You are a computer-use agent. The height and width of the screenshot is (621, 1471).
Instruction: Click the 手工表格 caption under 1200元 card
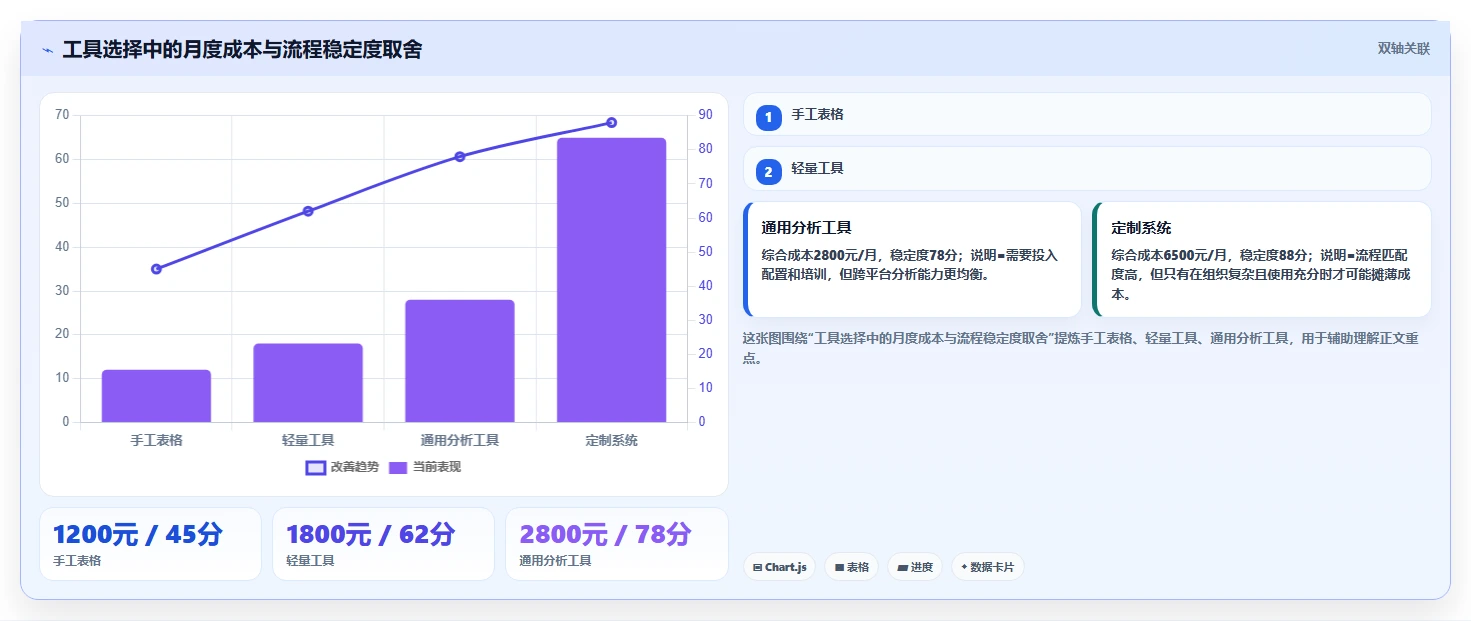(77, 561)
